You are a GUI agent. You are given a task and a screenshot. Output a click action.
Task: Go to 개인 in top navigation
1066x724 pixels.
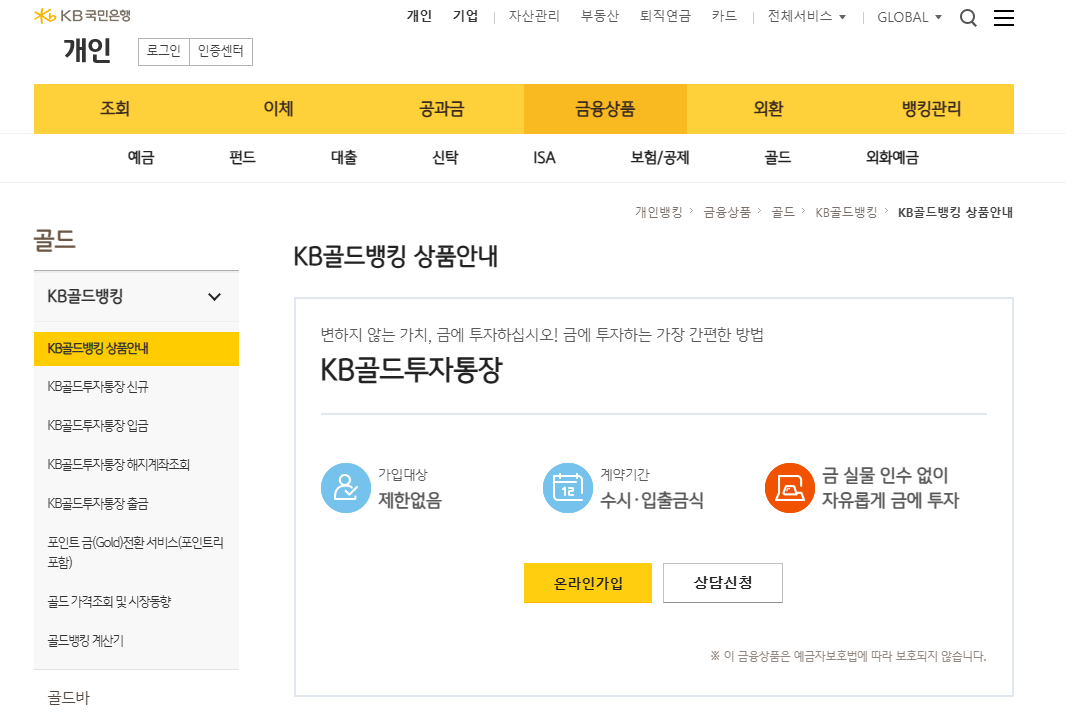coord(419,16)
